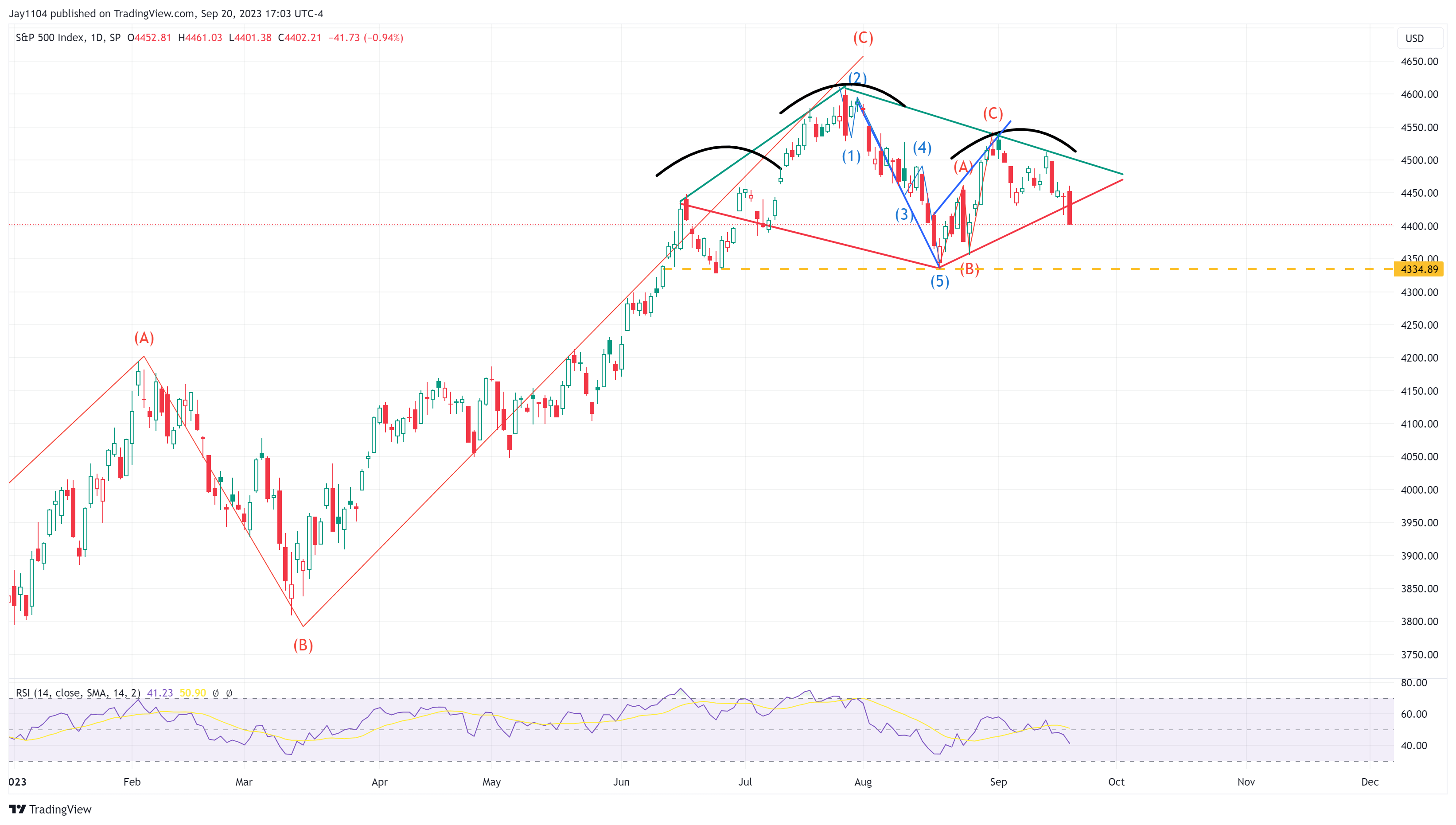Click the May label on time axis
The height and width of the screenshot is (825, 1456).
[492, 782]
